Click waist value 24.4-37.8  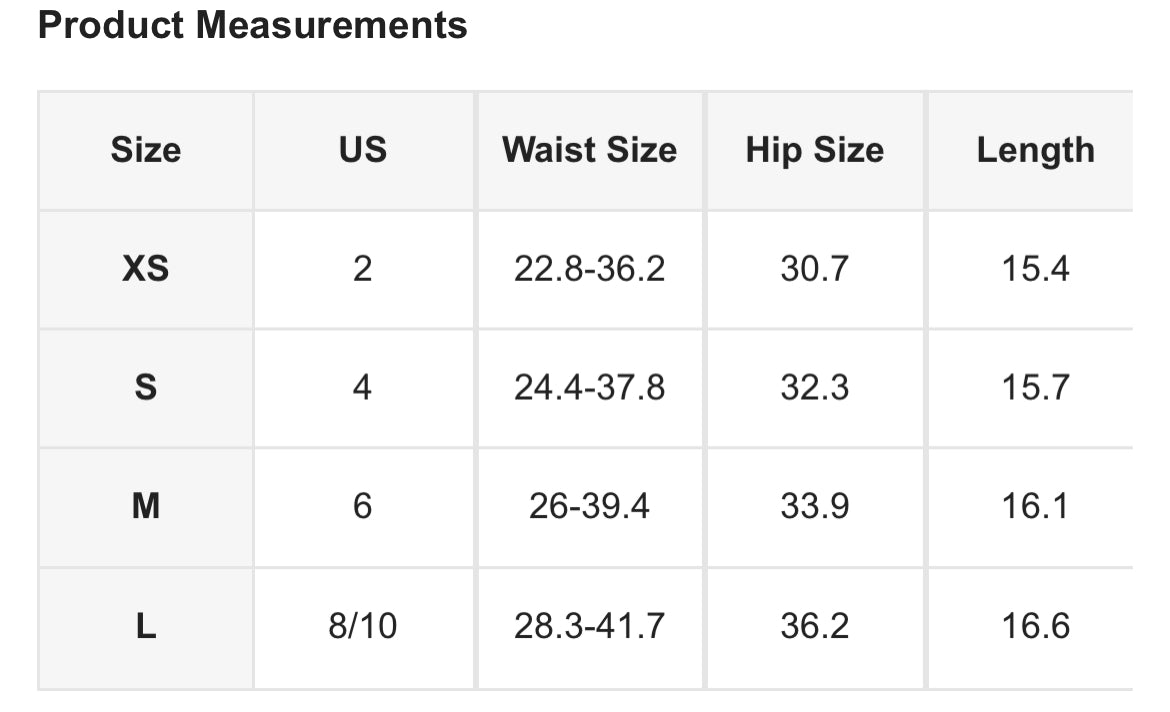coord(589,387)
